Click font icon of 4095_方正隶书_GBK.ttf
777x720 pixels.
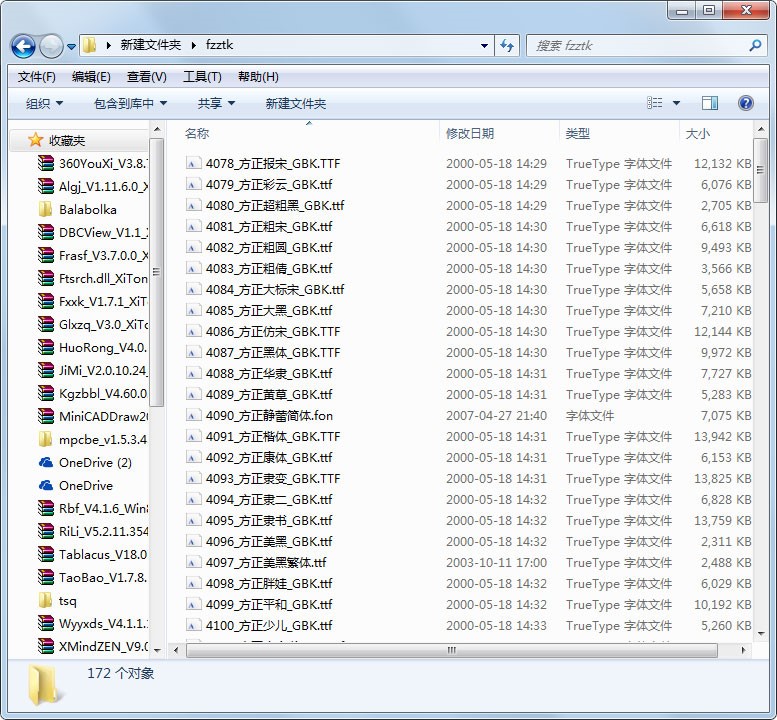pyautogui.click(x=193, y=520)
